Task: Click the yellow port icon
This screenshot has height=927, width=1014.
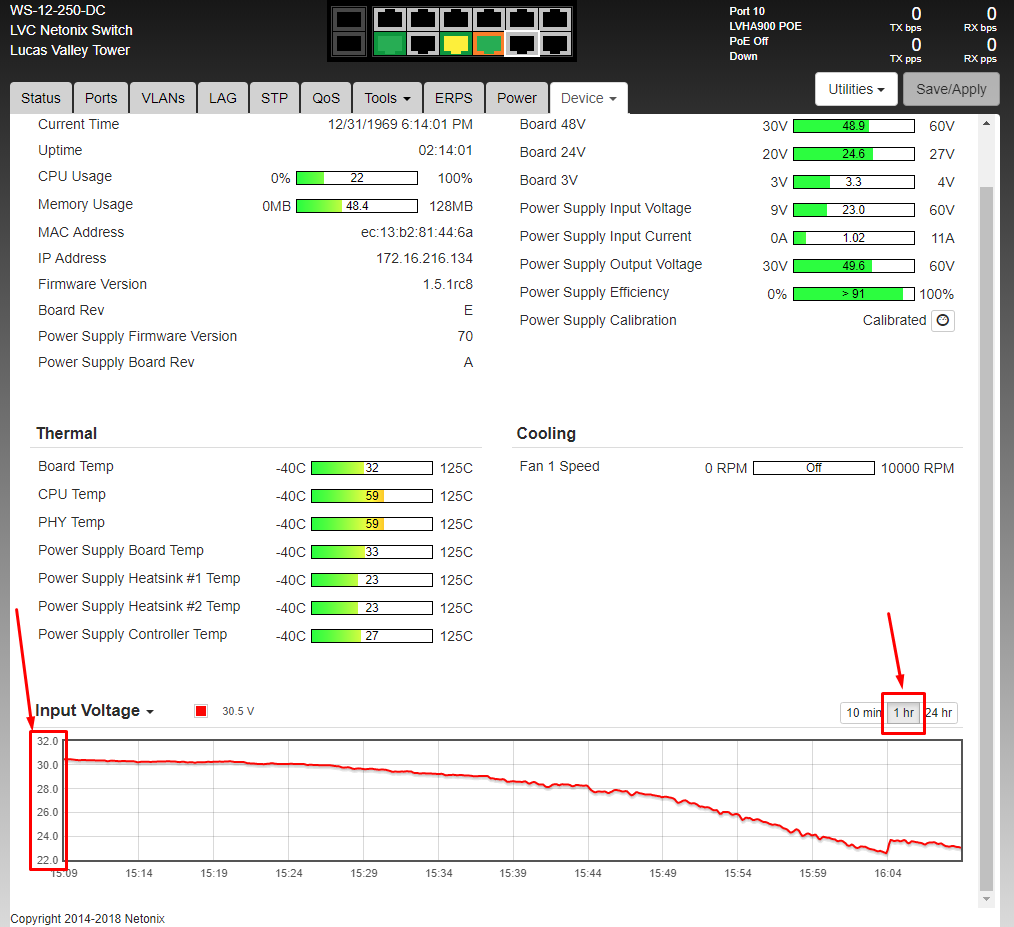Action: click(x=455, y=44)
